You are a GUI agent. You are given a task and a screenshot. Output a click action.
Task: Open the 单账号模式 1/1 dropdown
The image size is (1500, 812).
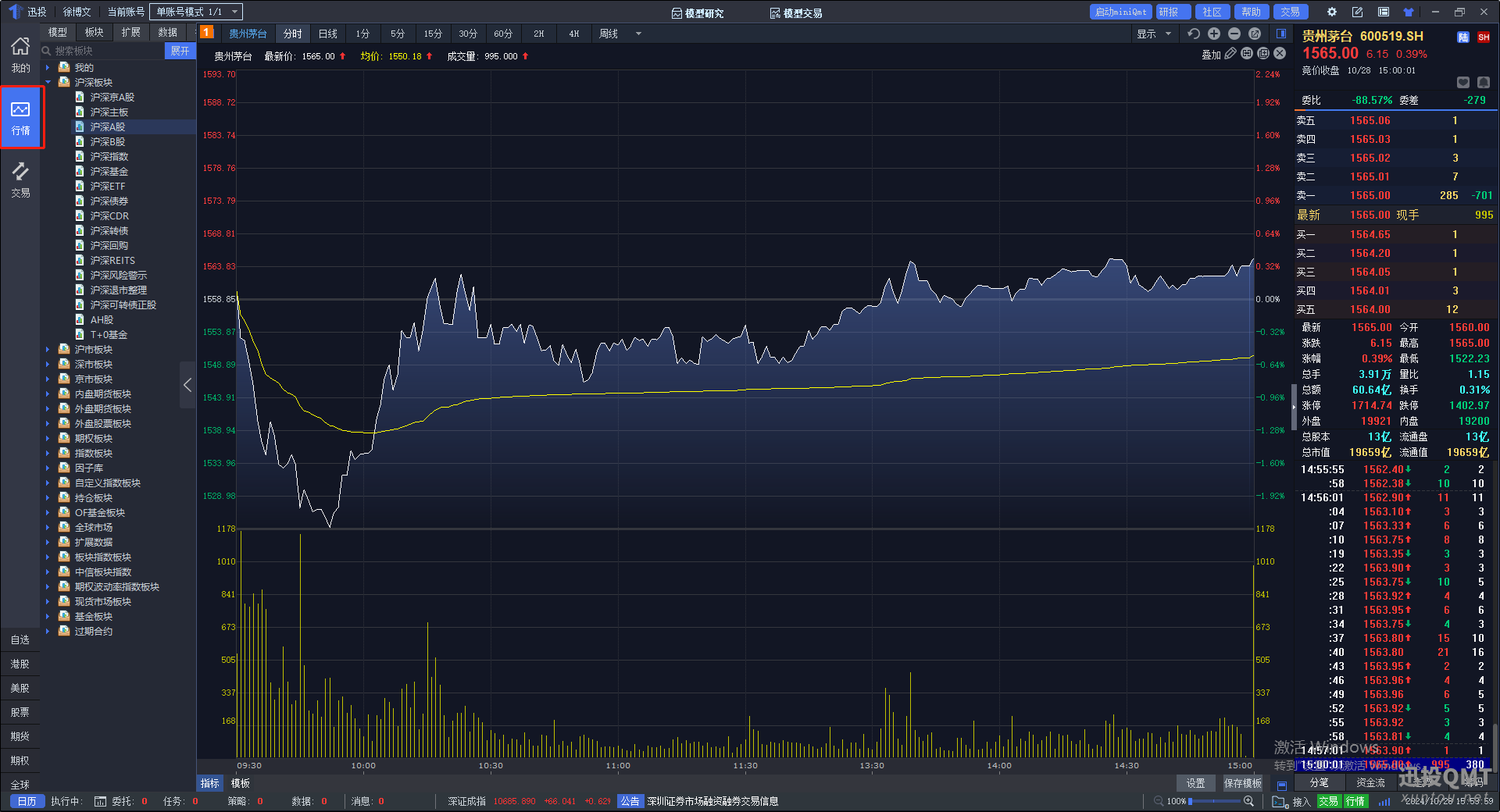(196, 12)
